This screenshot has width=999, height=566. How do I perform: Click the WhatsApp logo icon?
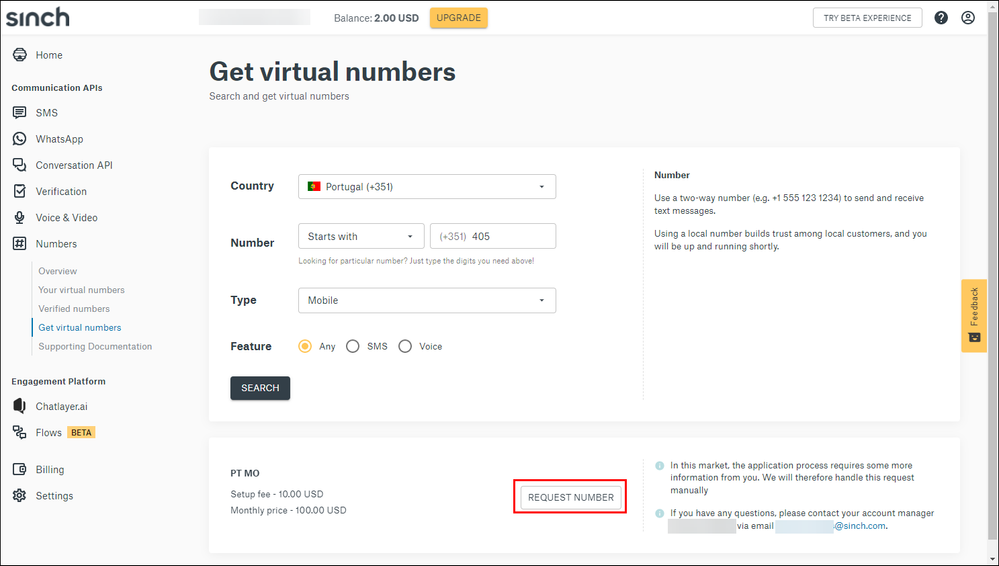pyautogui.click(x=20, y=139)
